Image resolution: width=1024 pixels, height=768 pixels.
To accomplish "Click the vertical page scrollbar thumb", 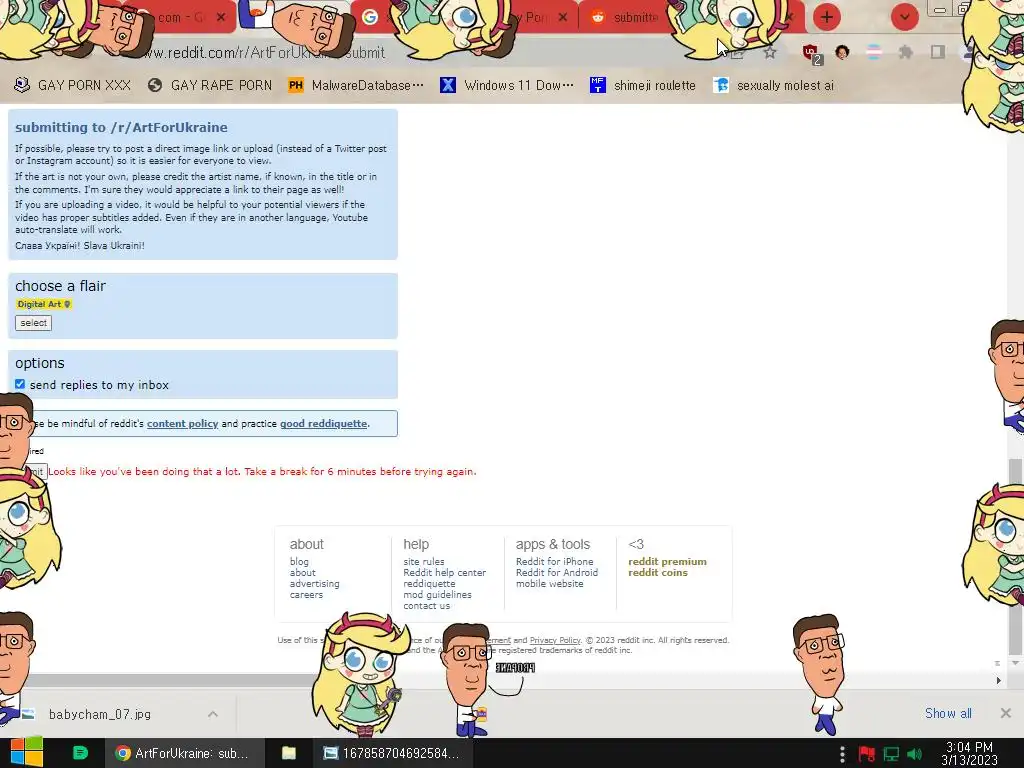I will [x=1015, y=556].
